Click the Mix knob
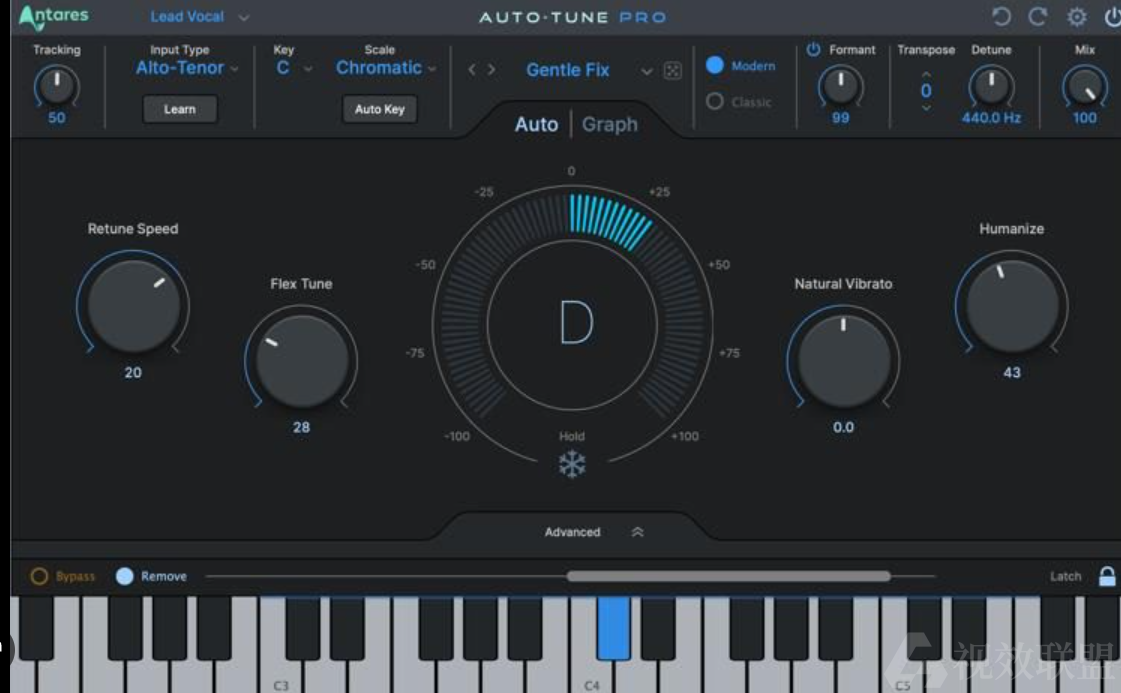The image size is (1121, 693). click(1085, 86)
